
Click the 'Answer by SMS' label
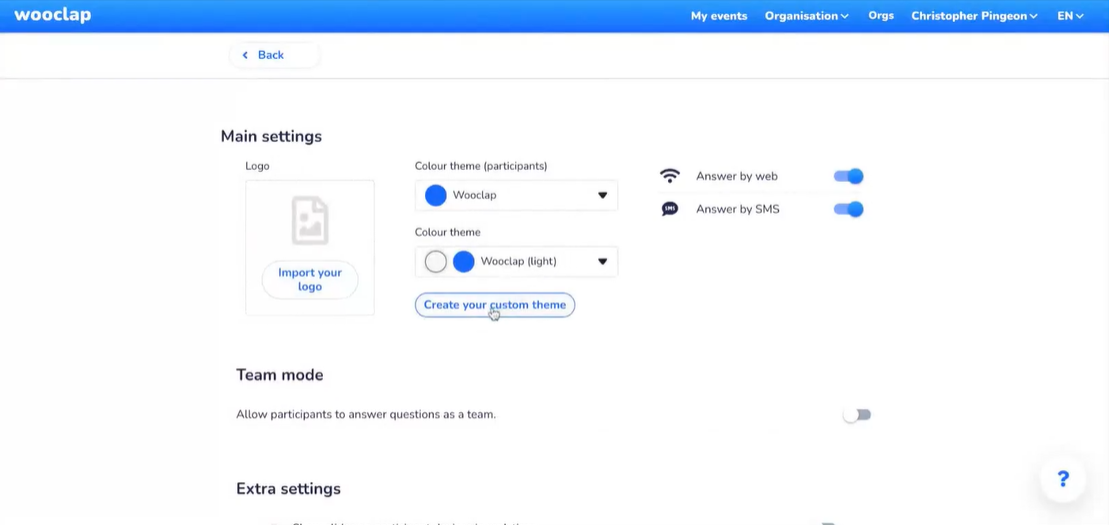tap(738, 209)
